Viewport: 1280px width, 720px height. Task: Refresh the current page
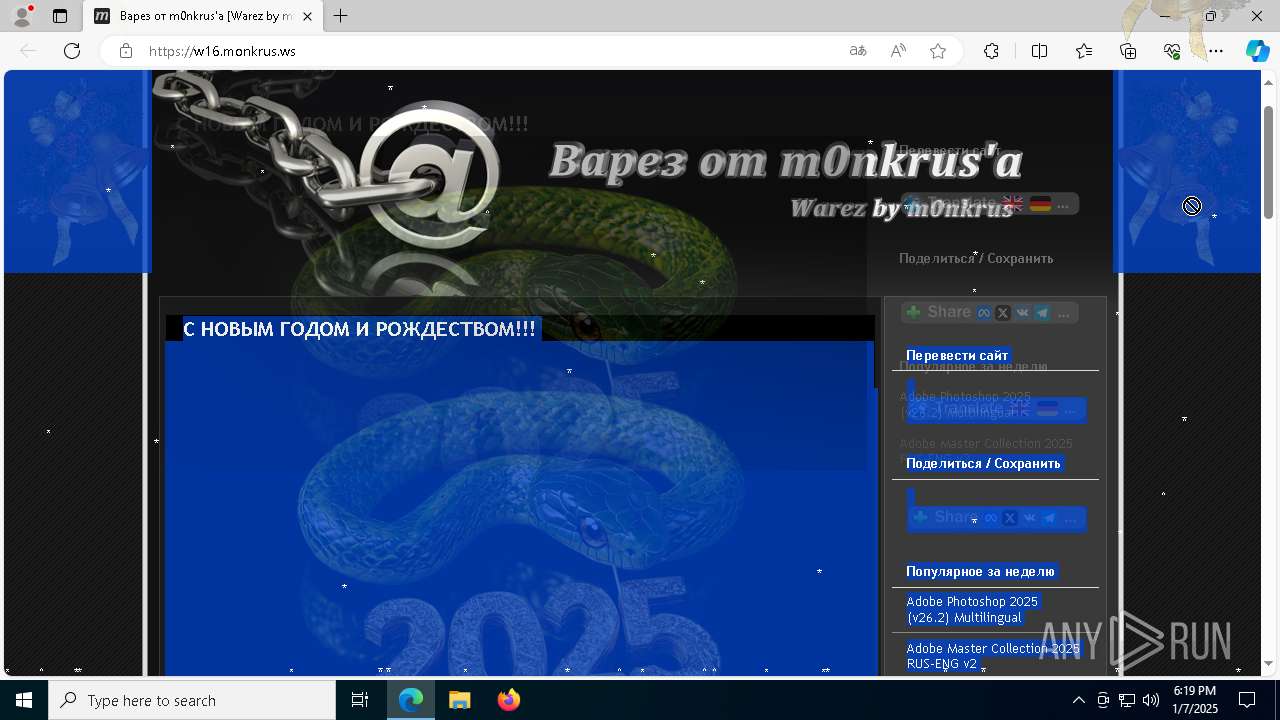tap(72, 51)
